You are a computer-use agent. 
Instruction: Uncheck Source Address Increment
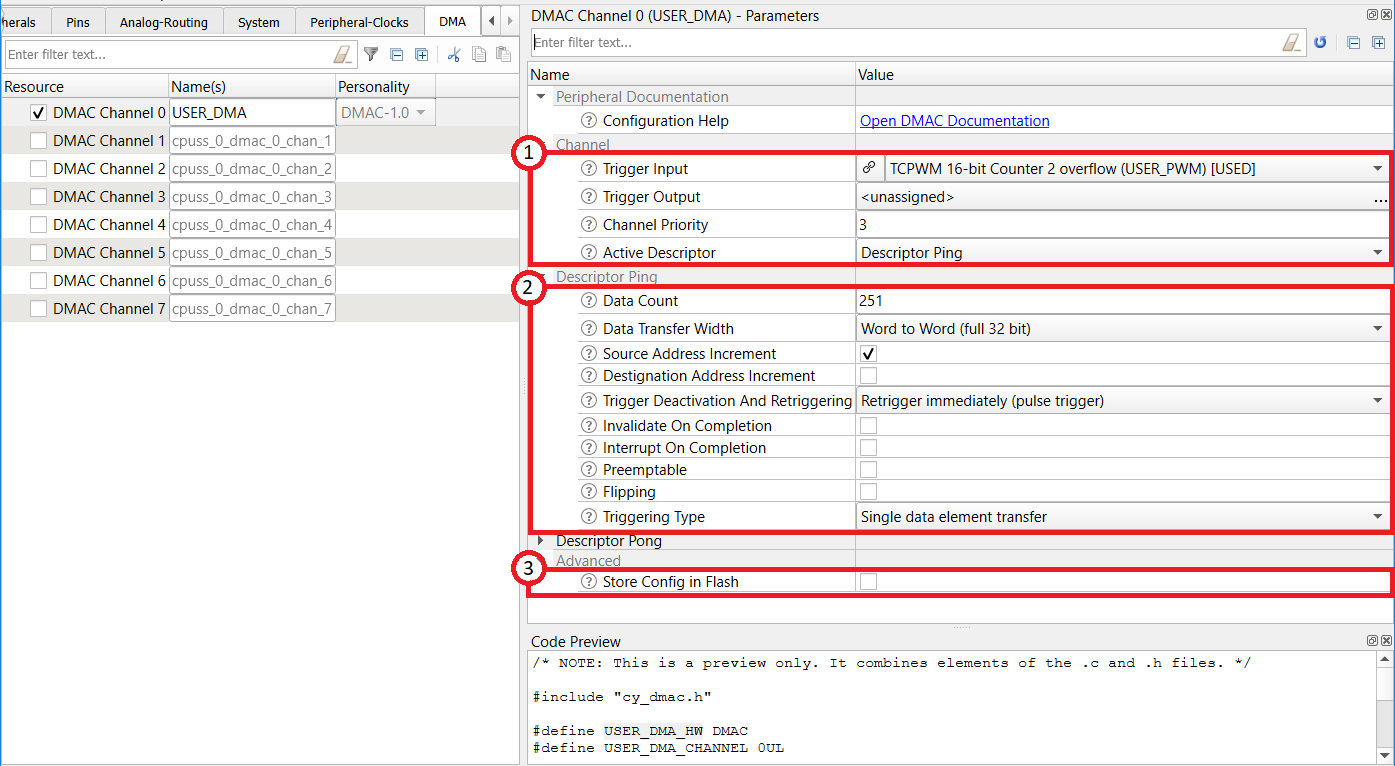pyautogui.click(x=869, y=354)
